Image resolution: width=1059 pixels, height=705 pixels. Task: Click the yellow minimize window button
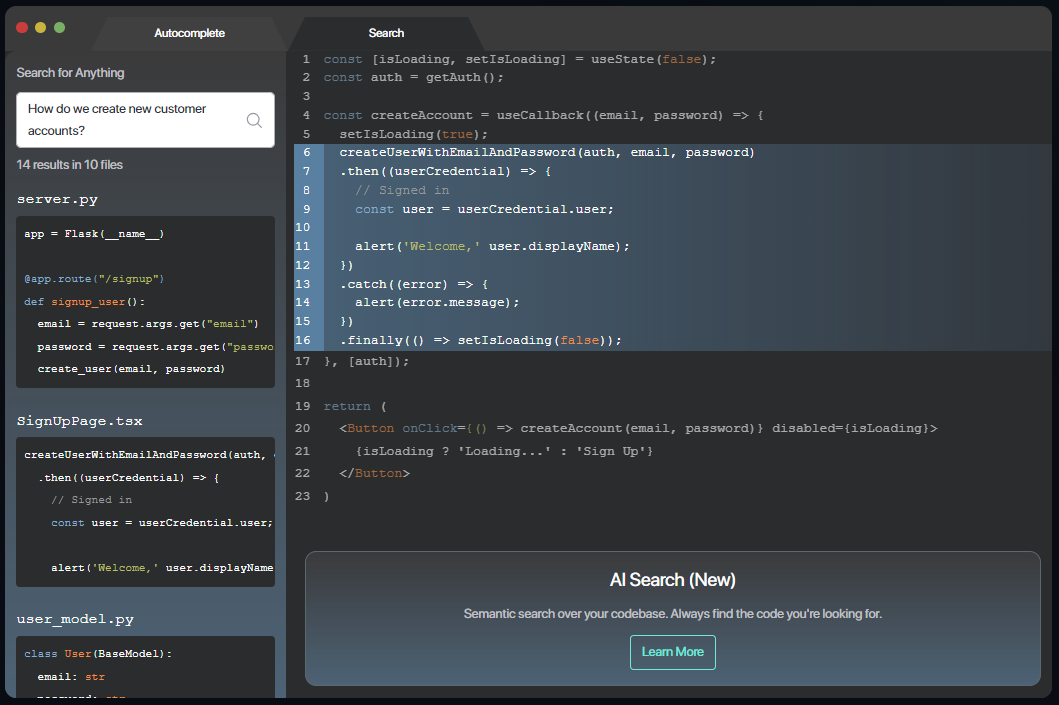(40, 28)
